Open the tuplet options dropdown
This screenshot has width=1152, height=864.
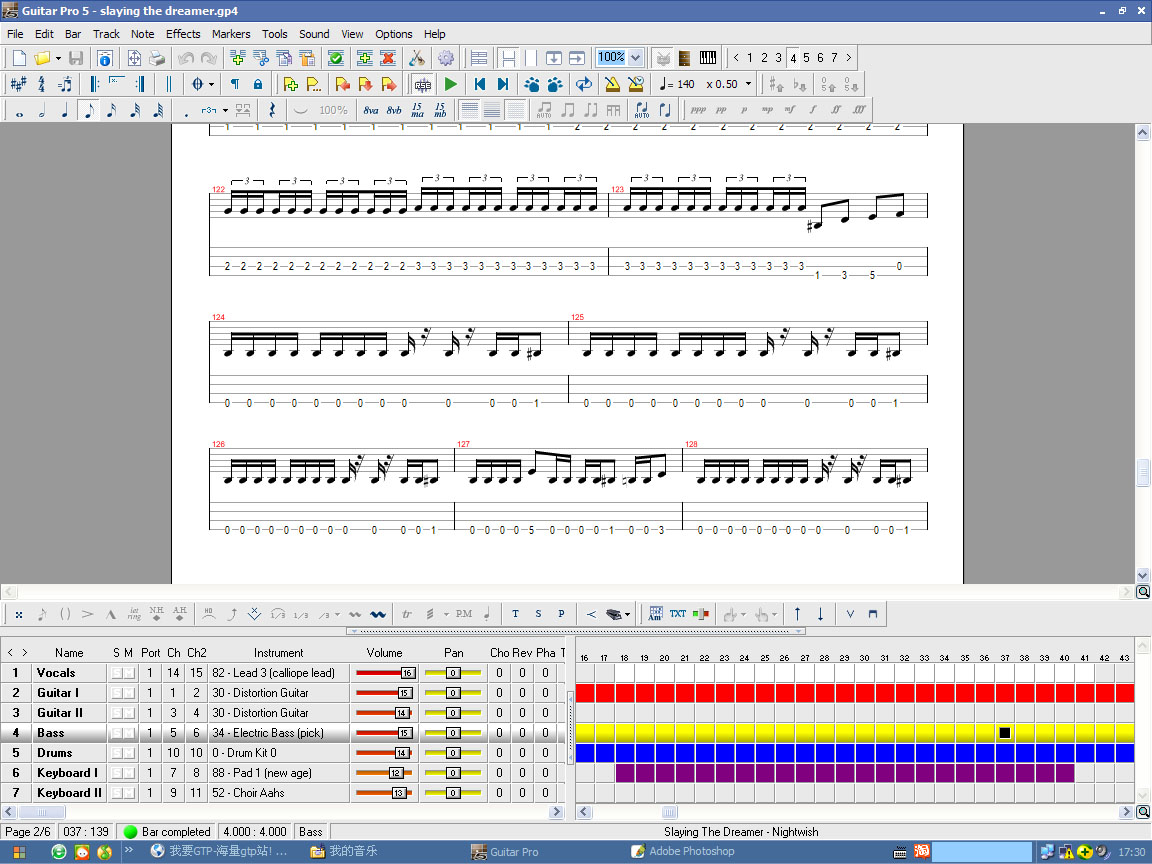pyautogui.click(x=226, y=110)
